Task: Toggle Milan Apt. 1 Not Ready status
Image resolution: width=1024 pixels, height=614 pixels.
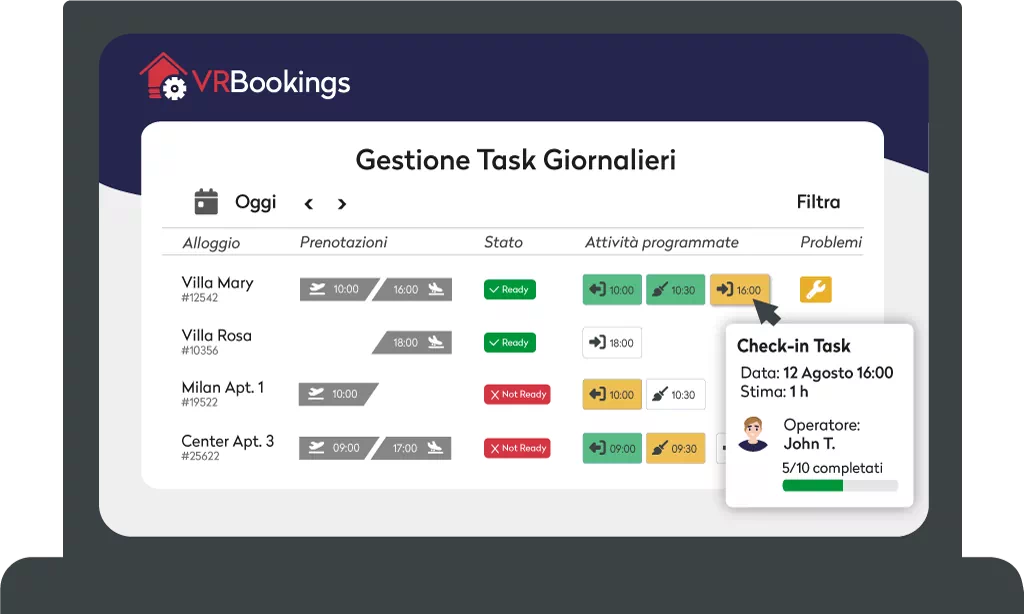Action: click(x=516, y=394)
